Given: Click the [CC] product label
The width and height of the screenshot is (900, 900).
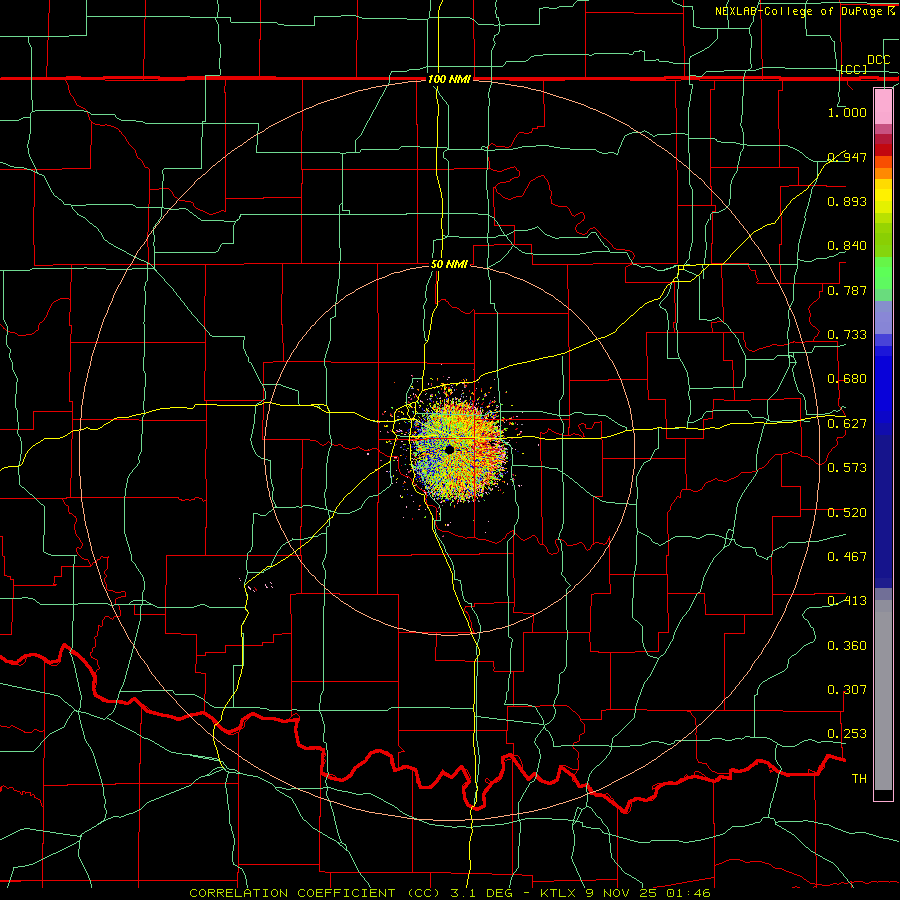Looking at the screenshot, I should tap(854, 69).
